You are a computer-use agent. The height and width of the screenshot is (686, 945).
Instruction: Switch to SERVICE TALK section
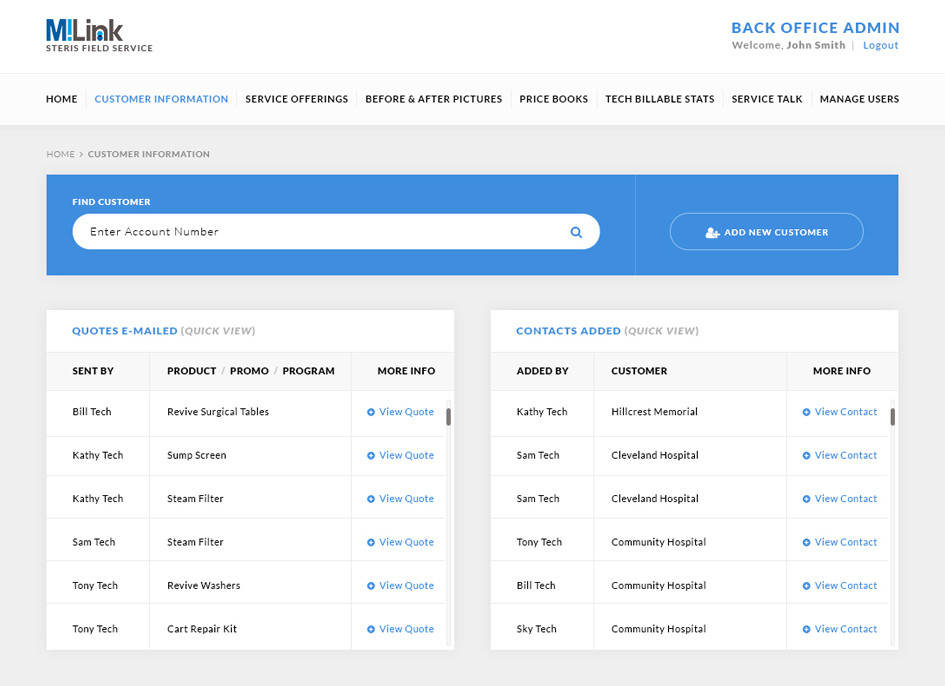click(x=766, y=99)
